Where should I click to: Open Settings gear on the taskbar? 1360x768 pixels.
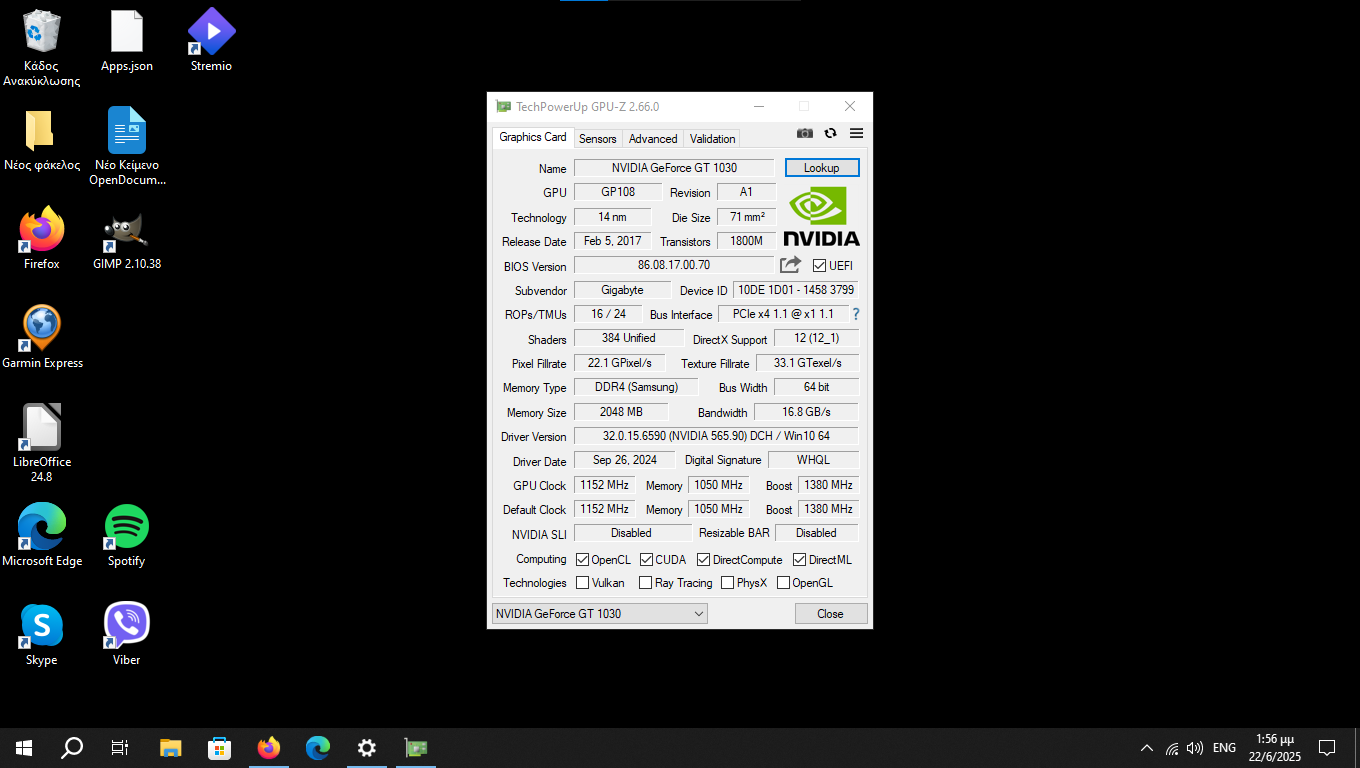[367, 748]
